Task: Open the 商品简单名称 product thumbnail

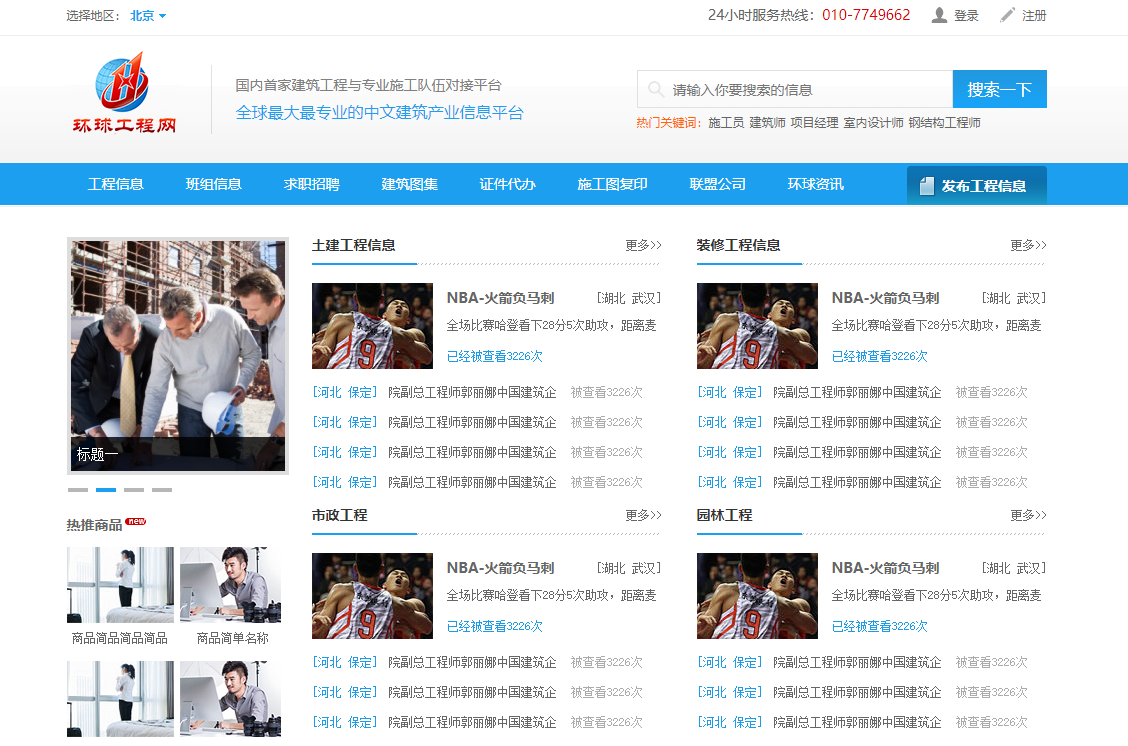Action: [231, 584]
